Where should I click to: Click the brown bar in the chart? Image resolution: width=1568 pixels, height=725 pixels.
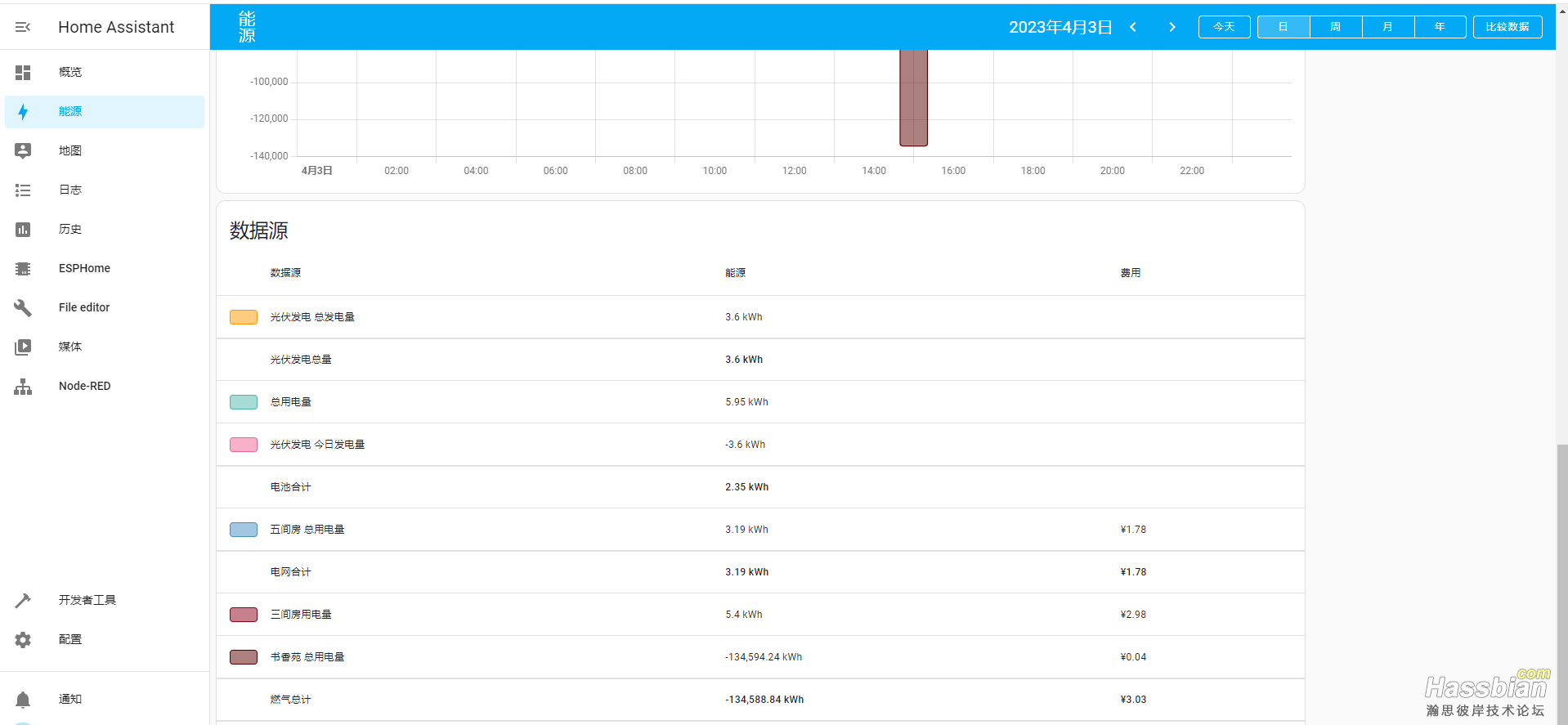click(x=913, y=98)
